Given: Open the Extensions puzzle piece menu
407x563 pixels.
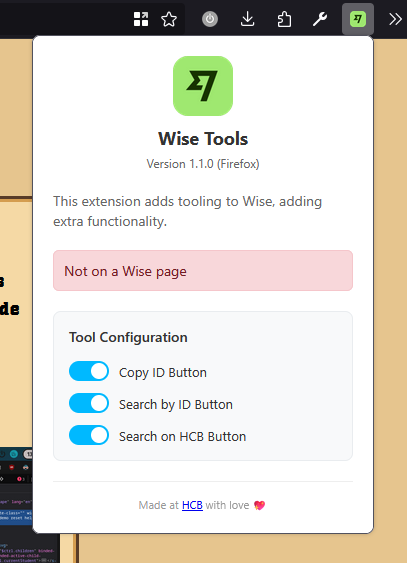Looking at the screenshot, I should point(284,19).
